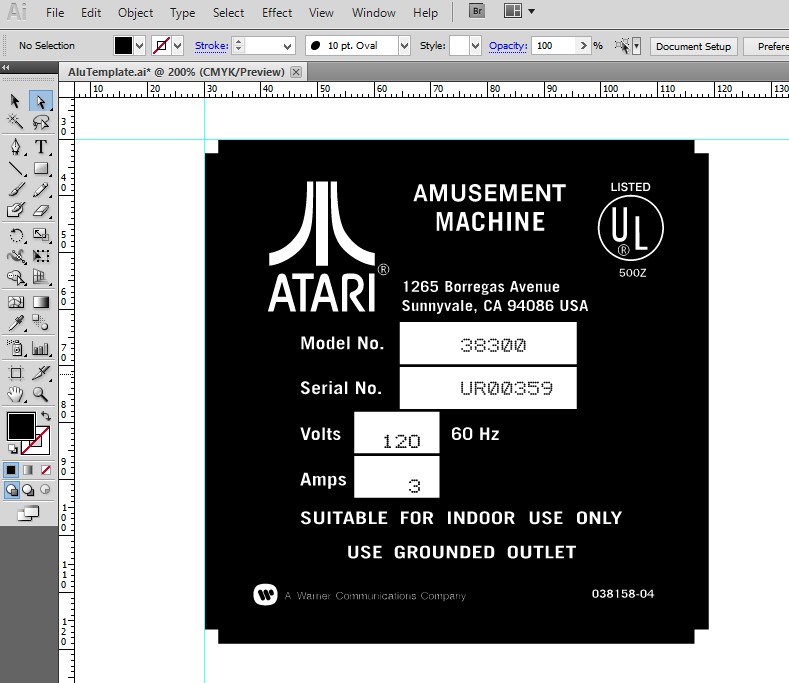Screen dimensions: 789x683
Task: Select the Artboard tool
Action: tap(15, 373)
